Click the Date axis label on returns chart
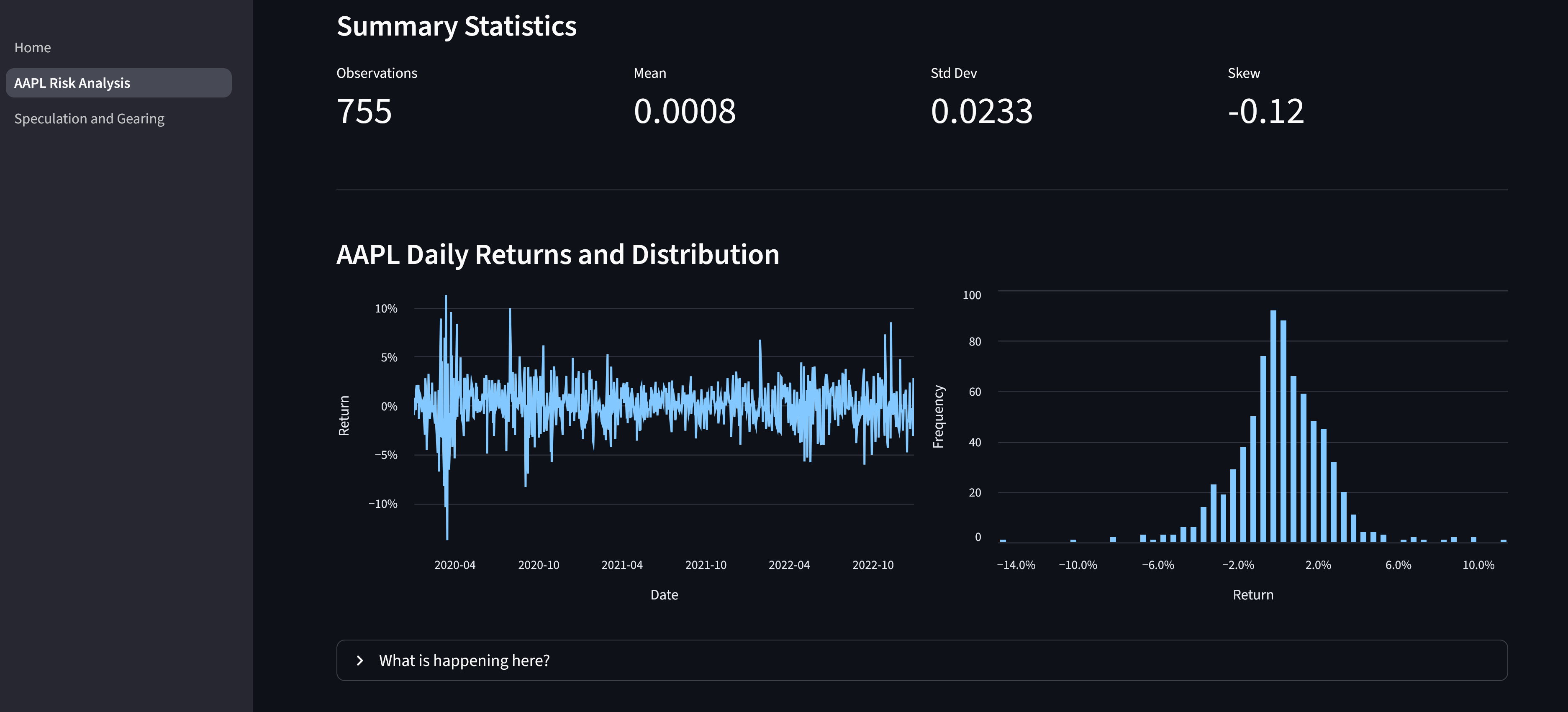This screenshot has width=1568, height=712. click(663, 594)
